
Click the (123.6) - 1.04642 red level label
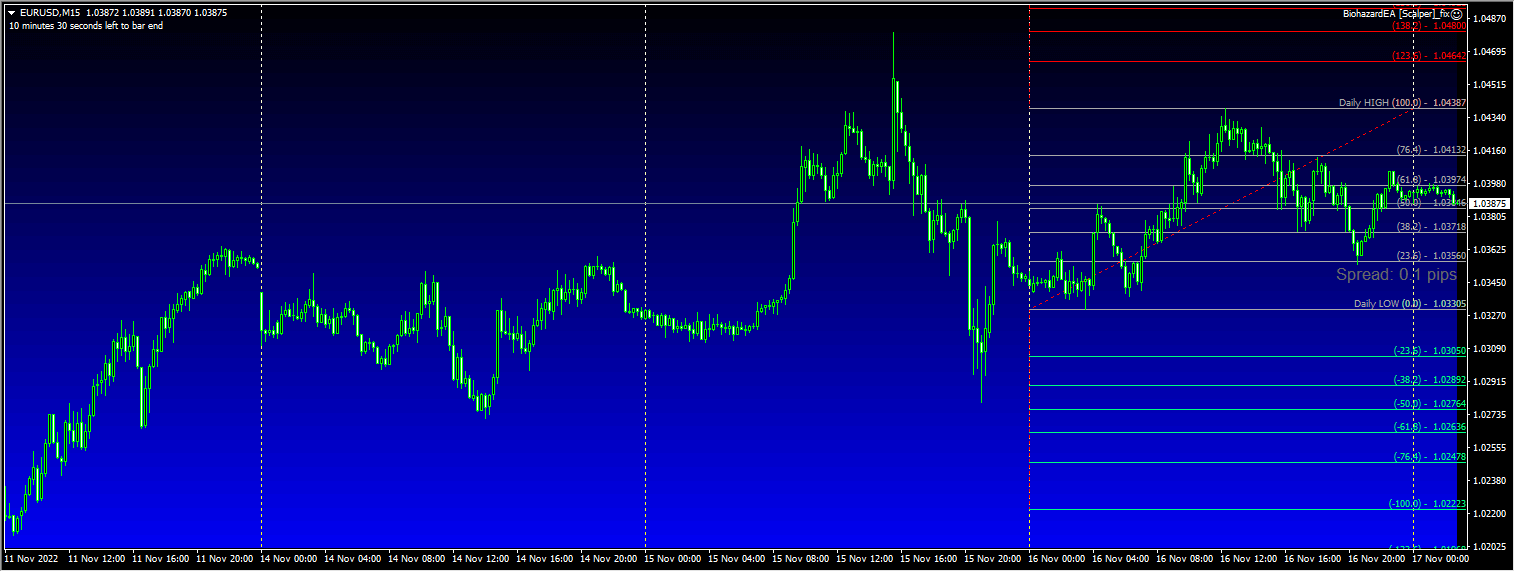[1429, 57]
